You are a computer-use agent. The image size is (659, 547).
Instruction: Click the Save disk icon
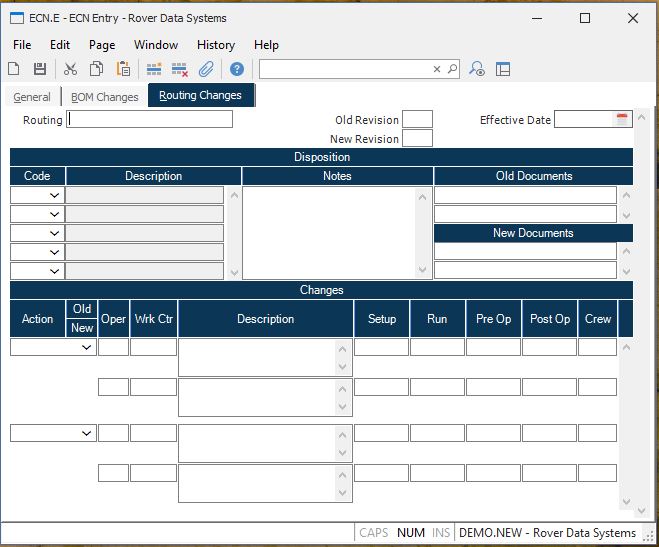40,69
